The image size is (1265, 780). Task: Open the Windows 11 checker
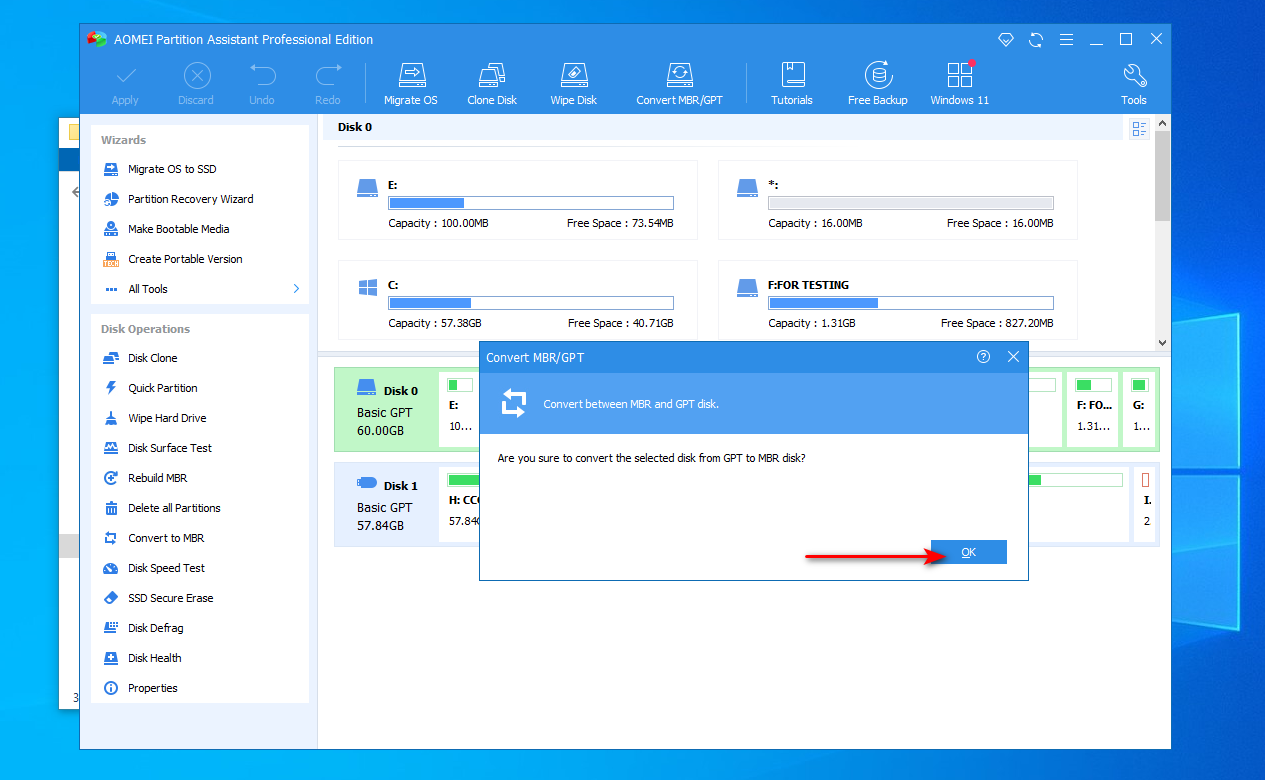(960, 85)
